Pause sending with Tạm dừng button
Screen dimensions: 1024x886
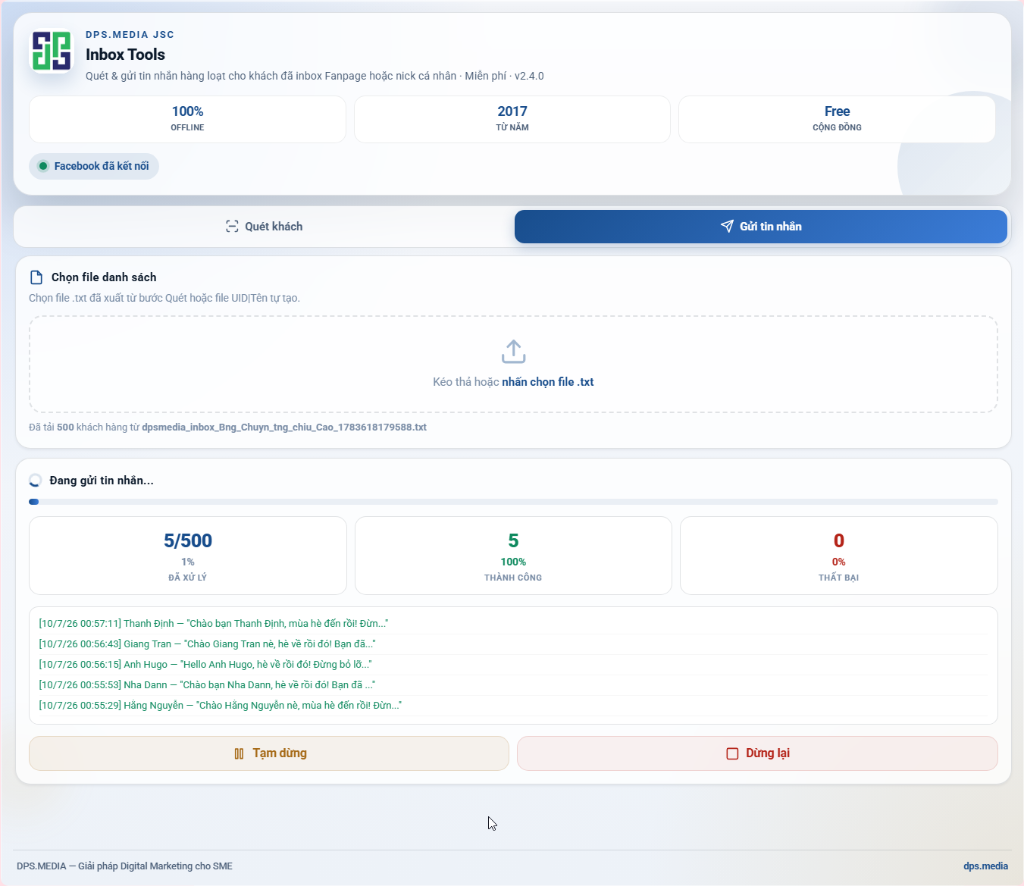[x=269, y=753]
